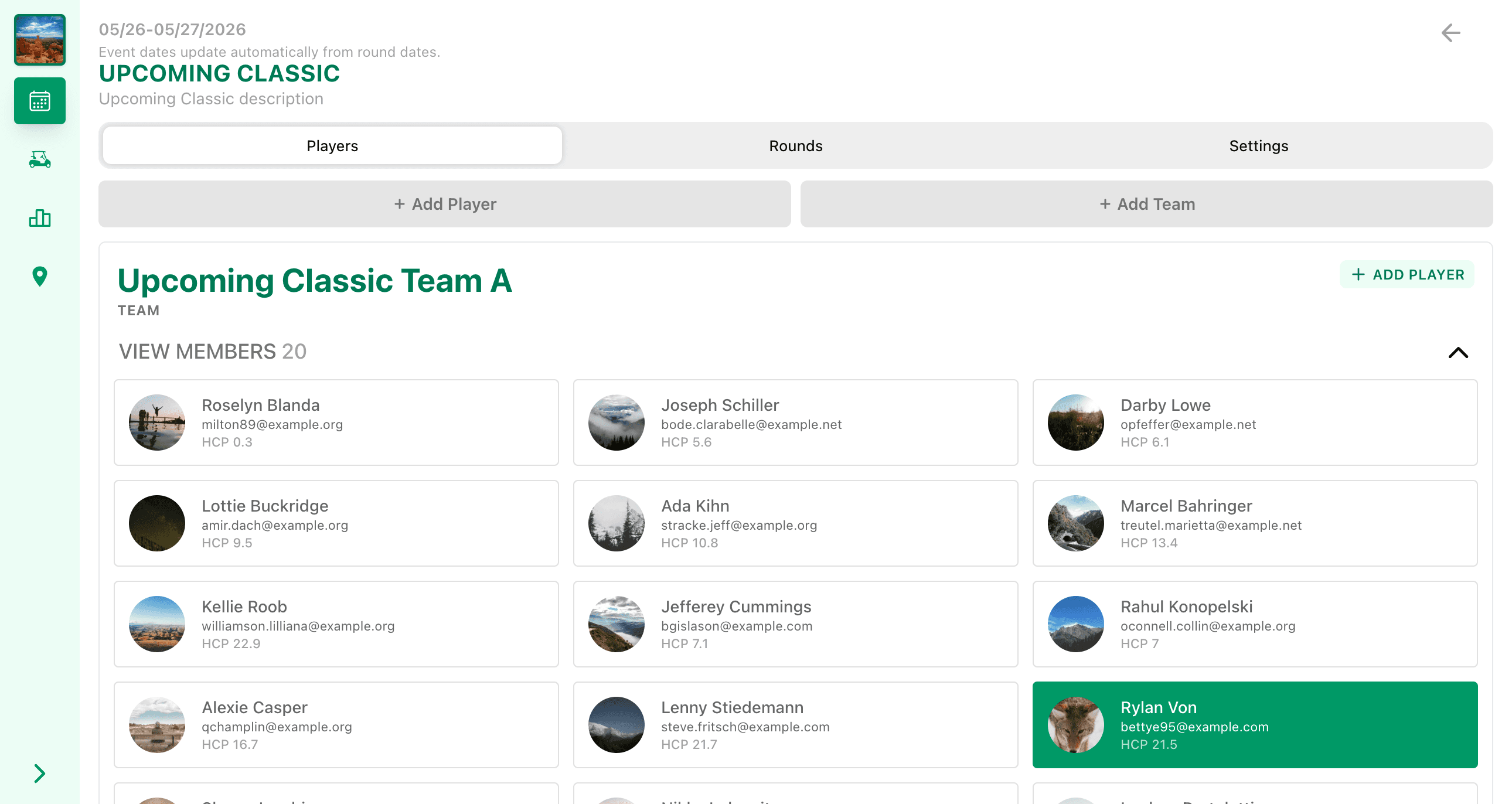Click the HCP 22.9 handicap value
The width and height of the screenshot is (1512, 804).
pyautogui.click(x=231, y=644)
